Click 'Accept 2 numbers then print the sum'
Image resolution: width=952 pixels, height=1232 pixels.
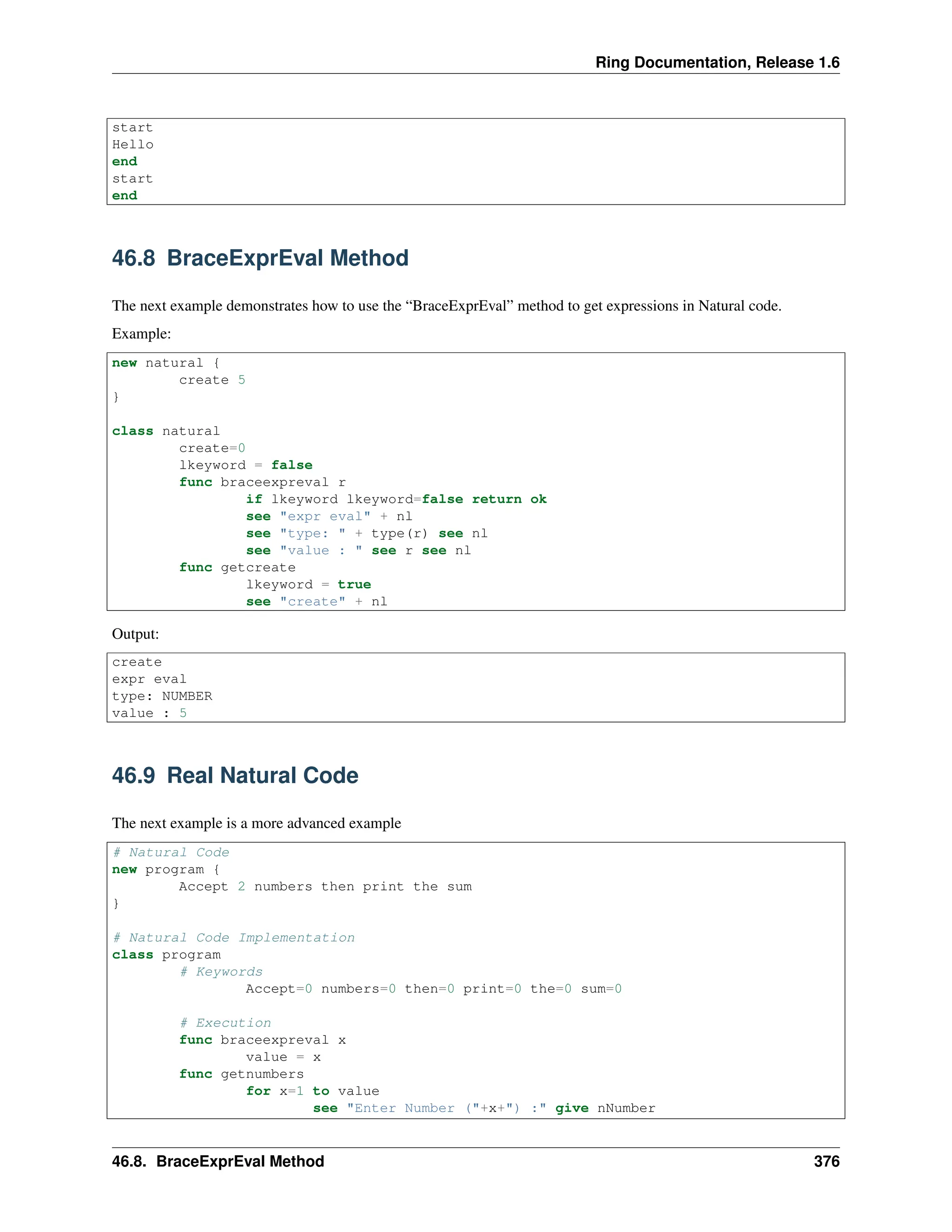325,886
